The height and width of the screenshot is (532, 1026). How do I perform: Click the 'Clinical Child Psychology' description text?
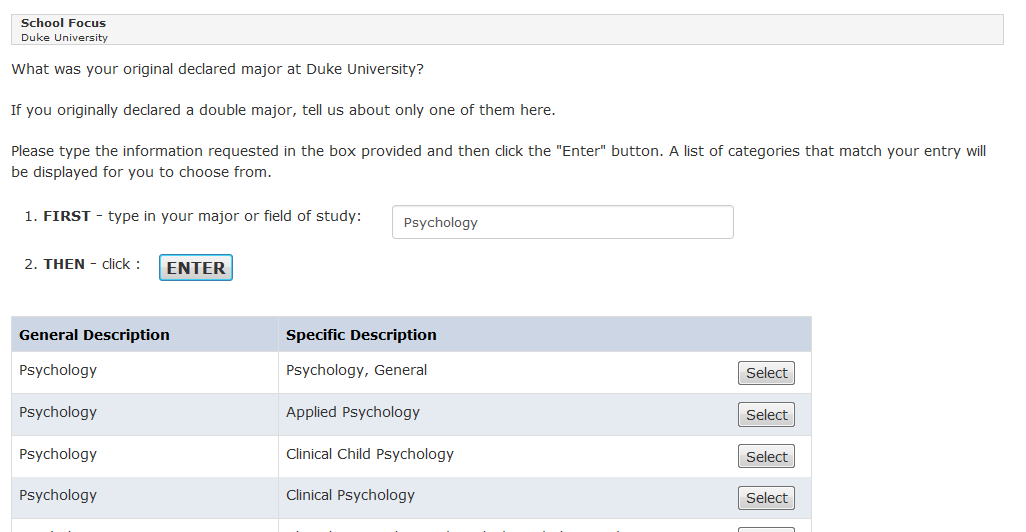[x=369, y=454]
